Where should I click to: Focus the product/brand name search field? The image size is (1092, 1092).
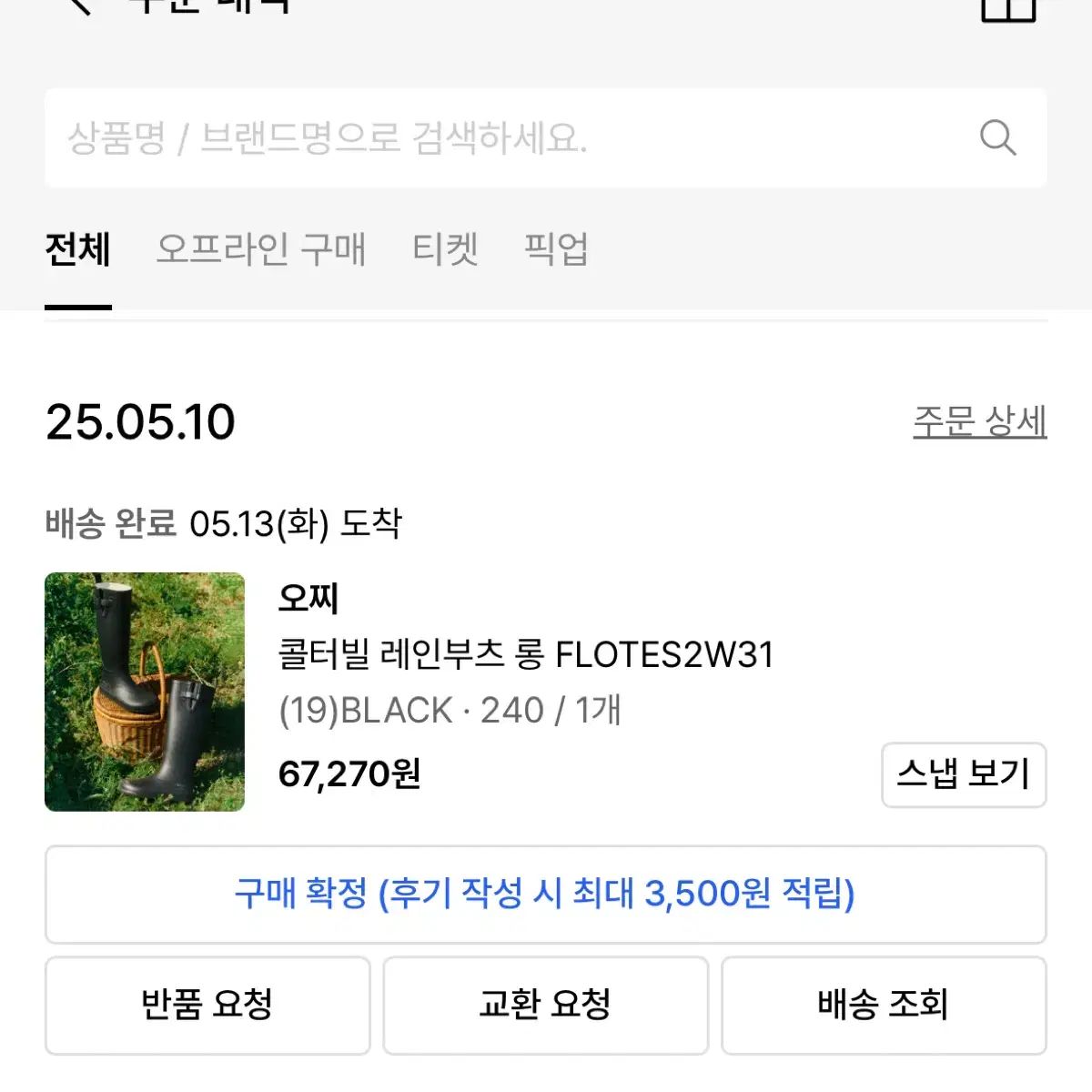(x=546, y=138)
